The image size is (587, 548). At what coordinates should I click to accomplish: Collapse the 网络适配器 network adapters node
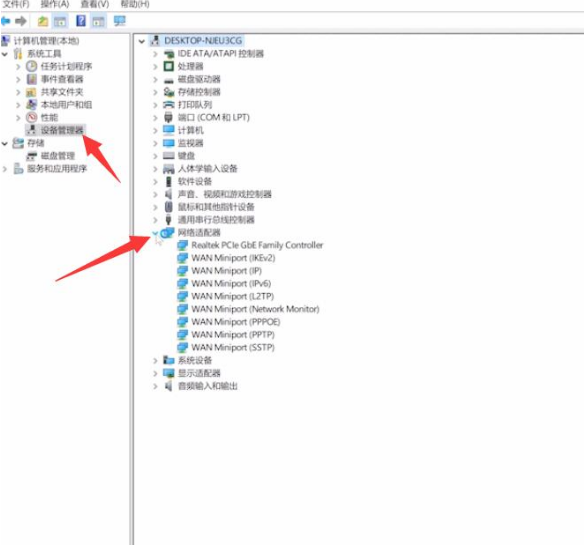coord(155,233)
